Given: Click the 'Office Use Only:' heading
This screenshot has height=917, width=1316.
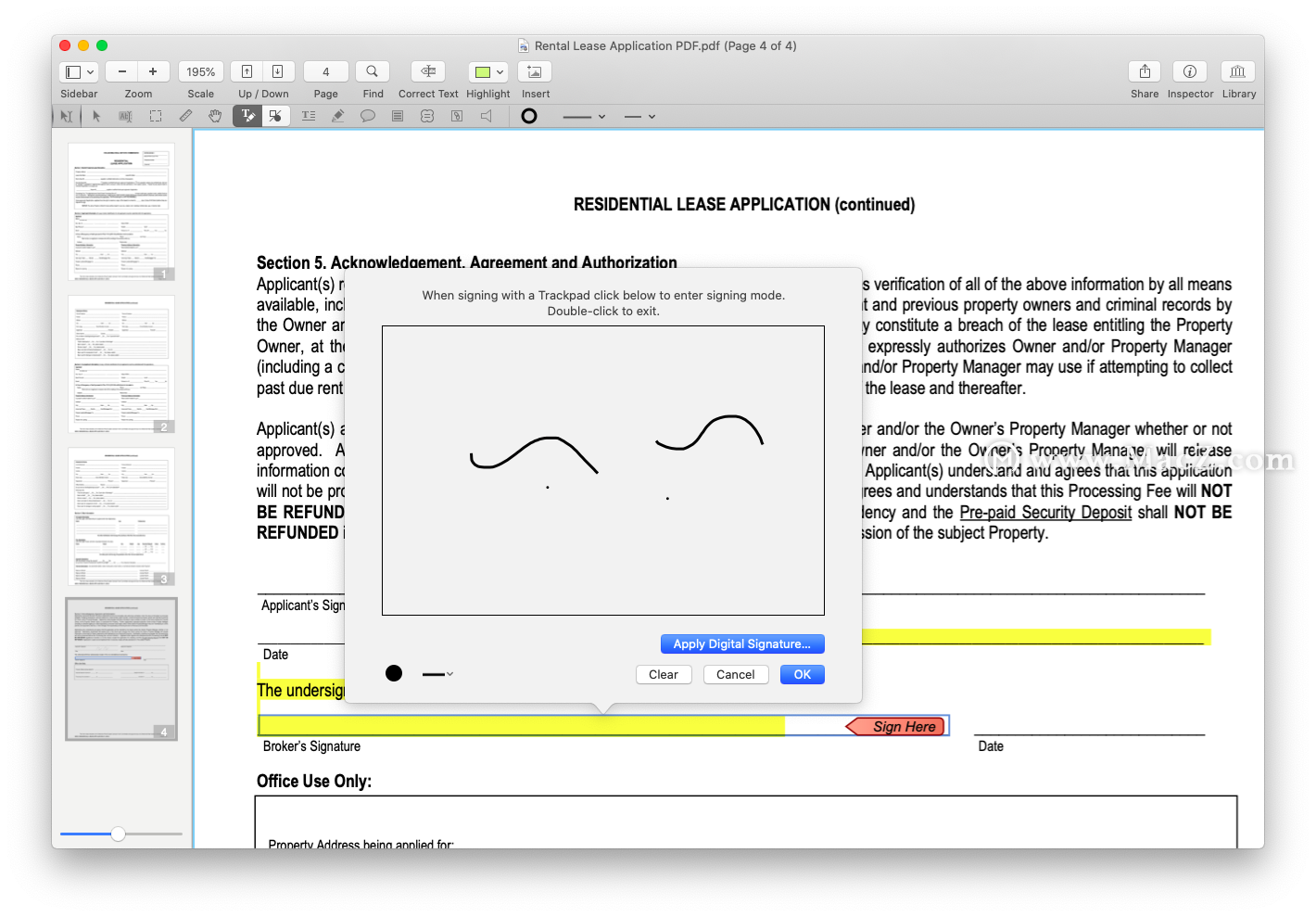Looking at the screenshot, I should click(314, 781).
